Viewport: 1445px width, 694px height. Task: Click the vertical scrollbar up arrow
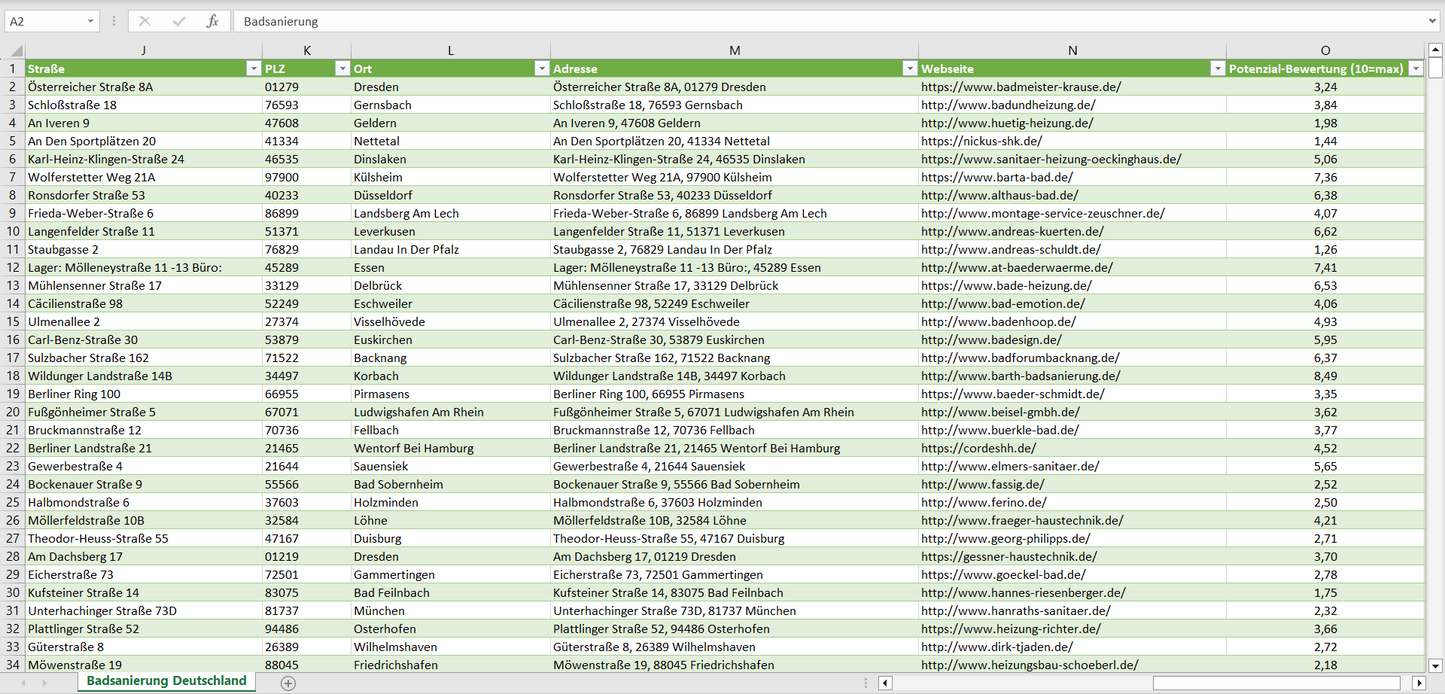pyautogui.click(x=1436, y=50)
